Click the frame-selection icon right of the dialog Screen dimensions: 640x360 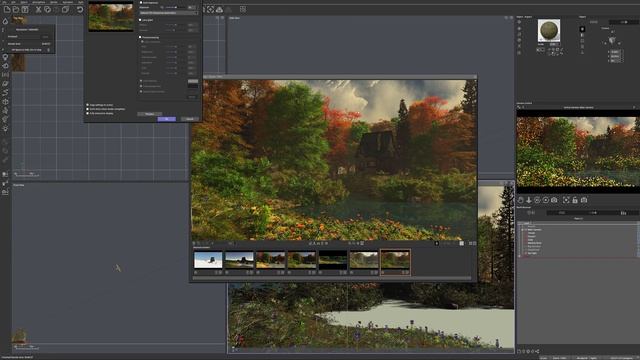(210, 9)
